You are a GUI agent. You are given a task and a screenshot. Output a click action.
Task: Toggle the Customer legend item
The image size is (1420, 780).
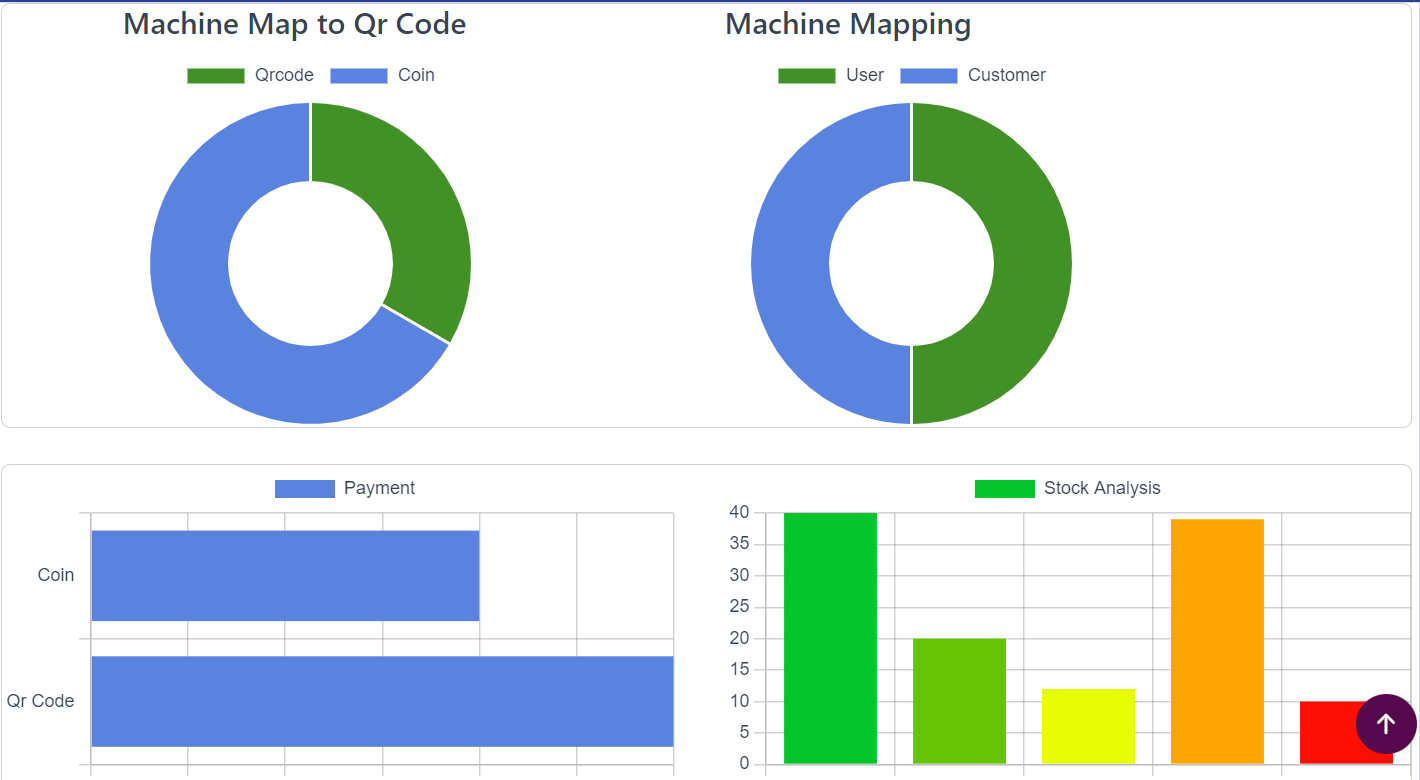(1006, 75)
